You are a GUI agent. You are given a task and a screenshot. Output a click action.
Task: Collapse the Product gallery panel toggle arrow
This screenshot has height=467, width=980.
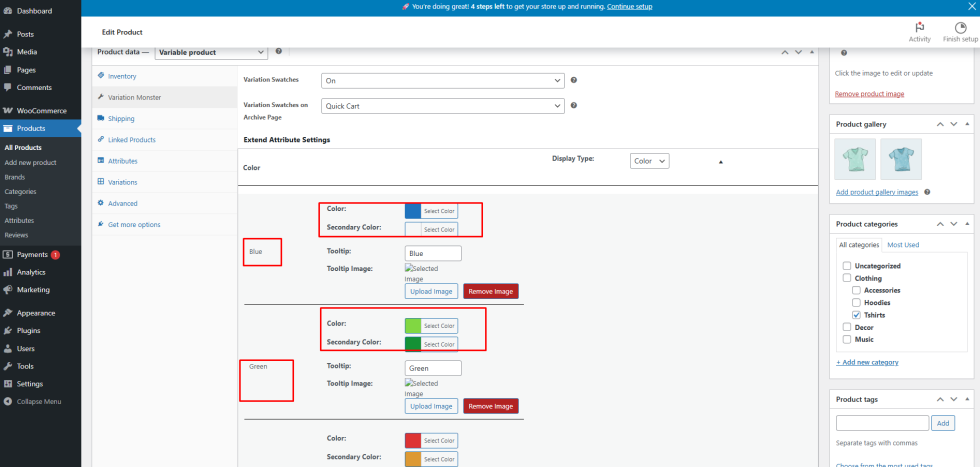[968, 124]
